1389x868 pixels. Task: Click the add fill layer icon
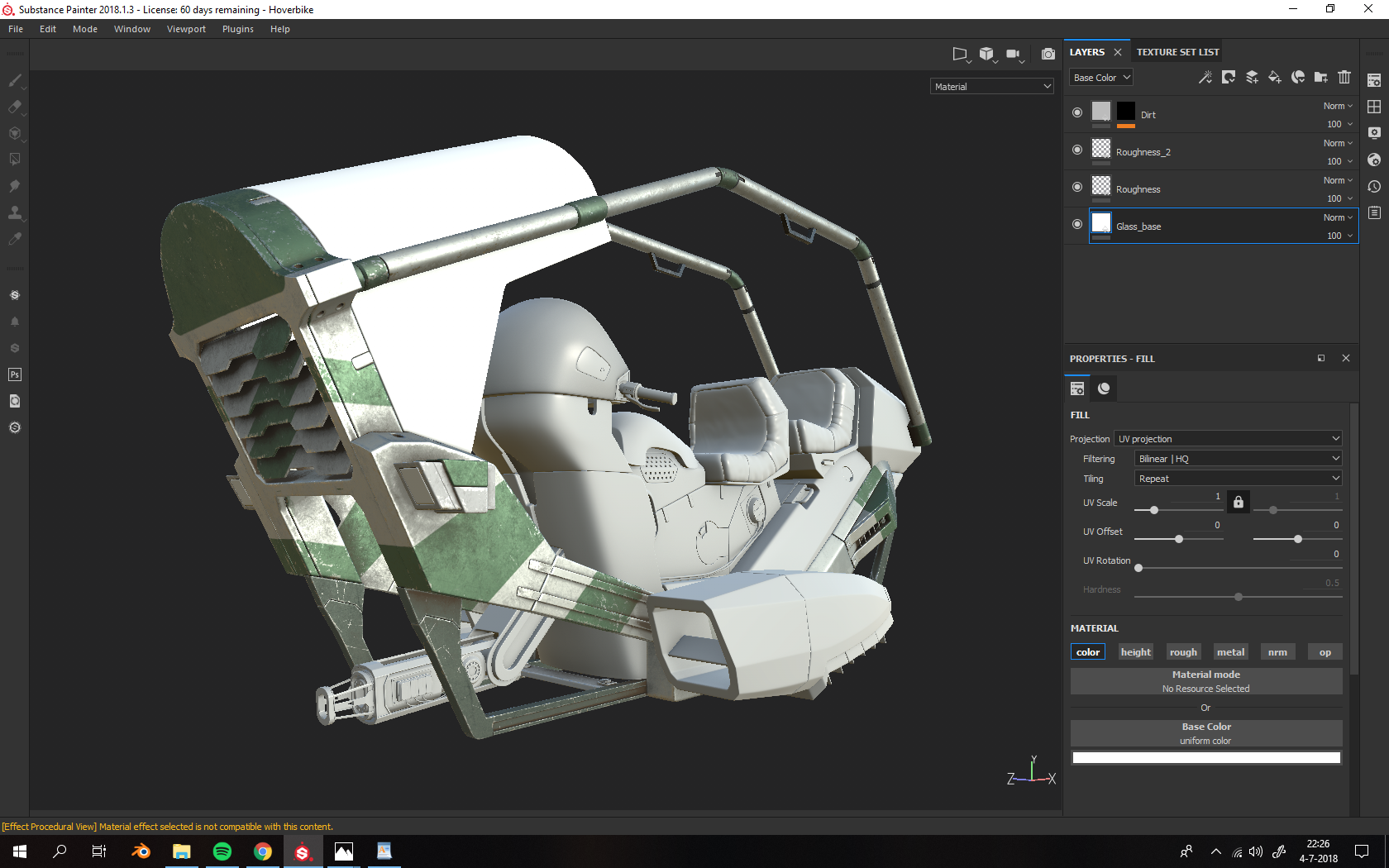click(1274, 78)
